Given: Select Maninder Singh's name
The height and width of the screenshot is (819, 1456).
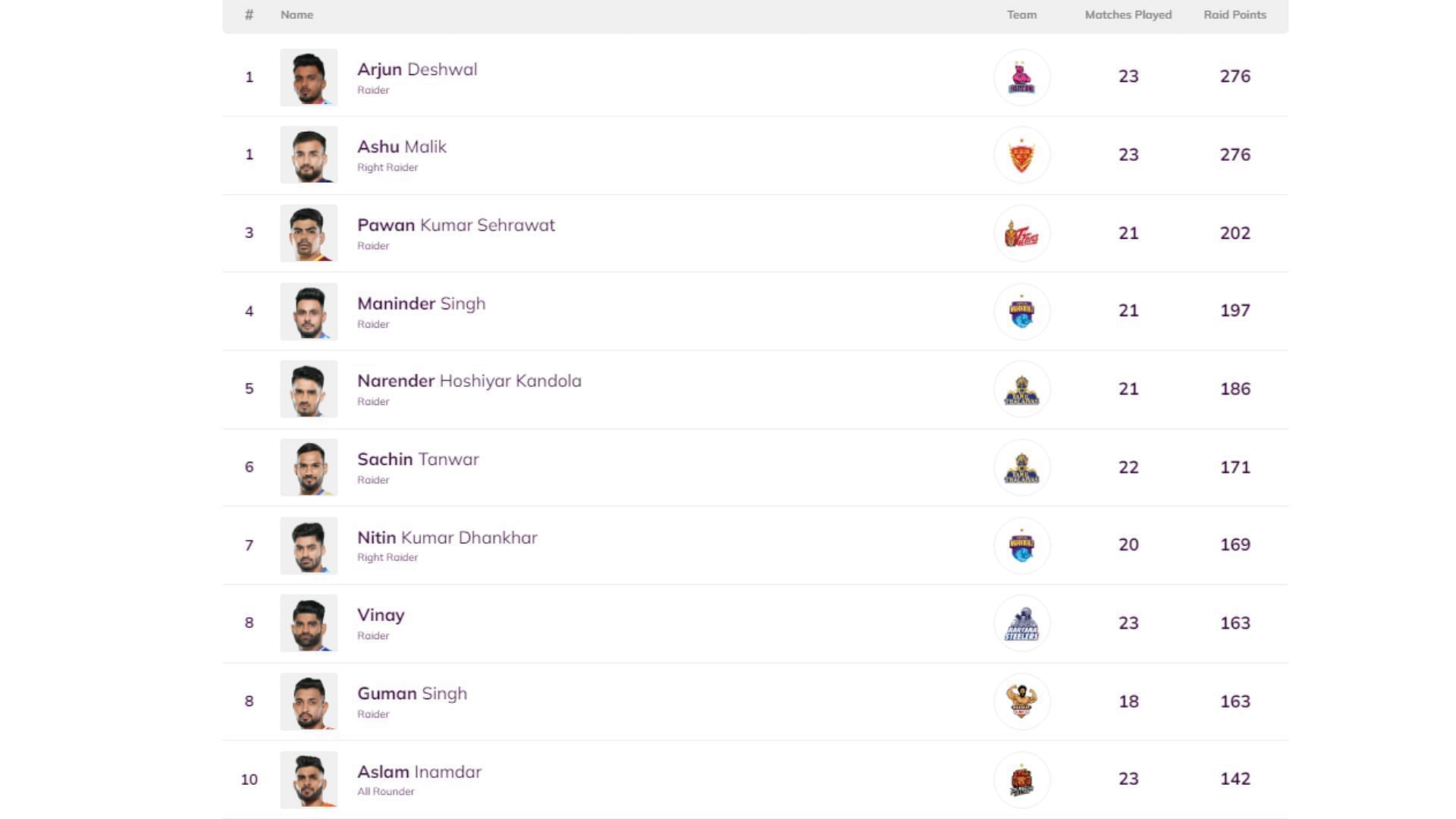Looking at the screenshot, I should click(421, 303).
